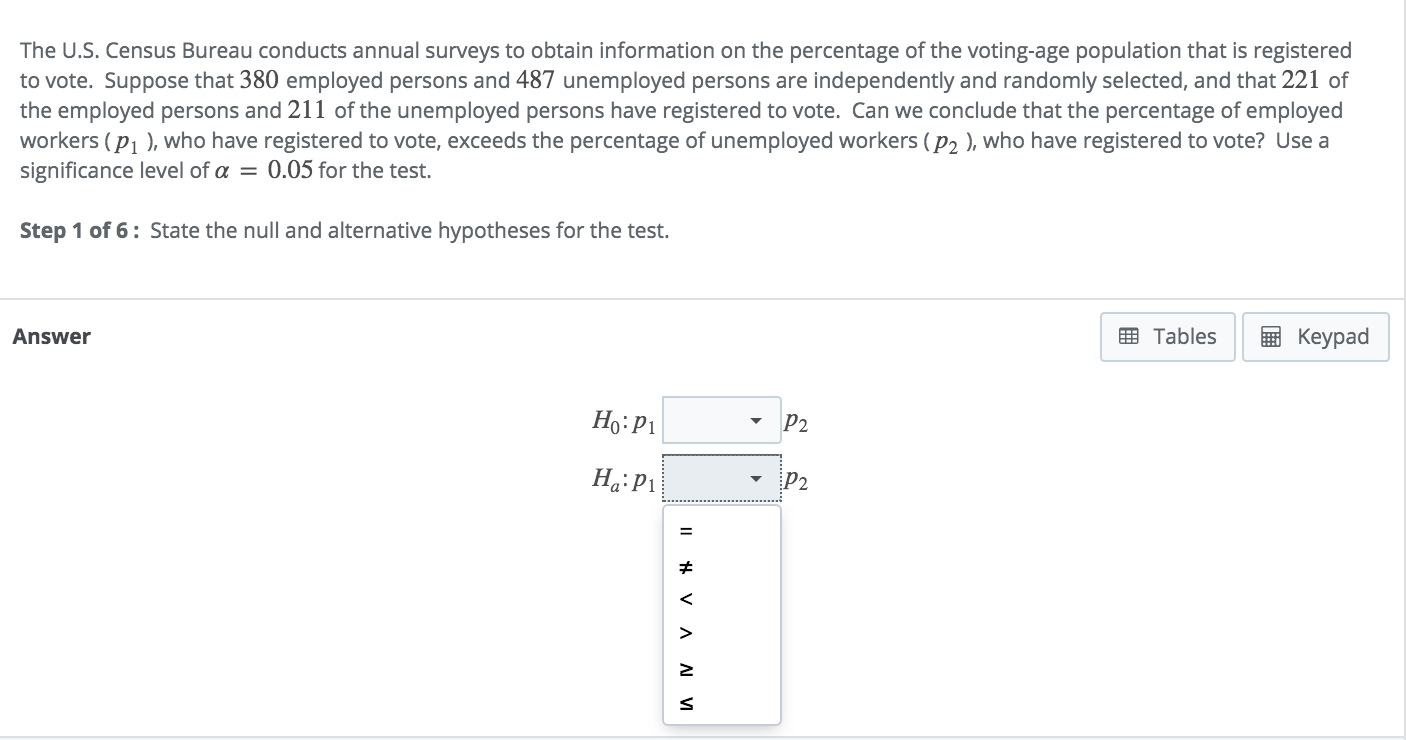1406x740 pixels.
Task: Open the Tables reference panel
Action: click(x=1166, y=336)
